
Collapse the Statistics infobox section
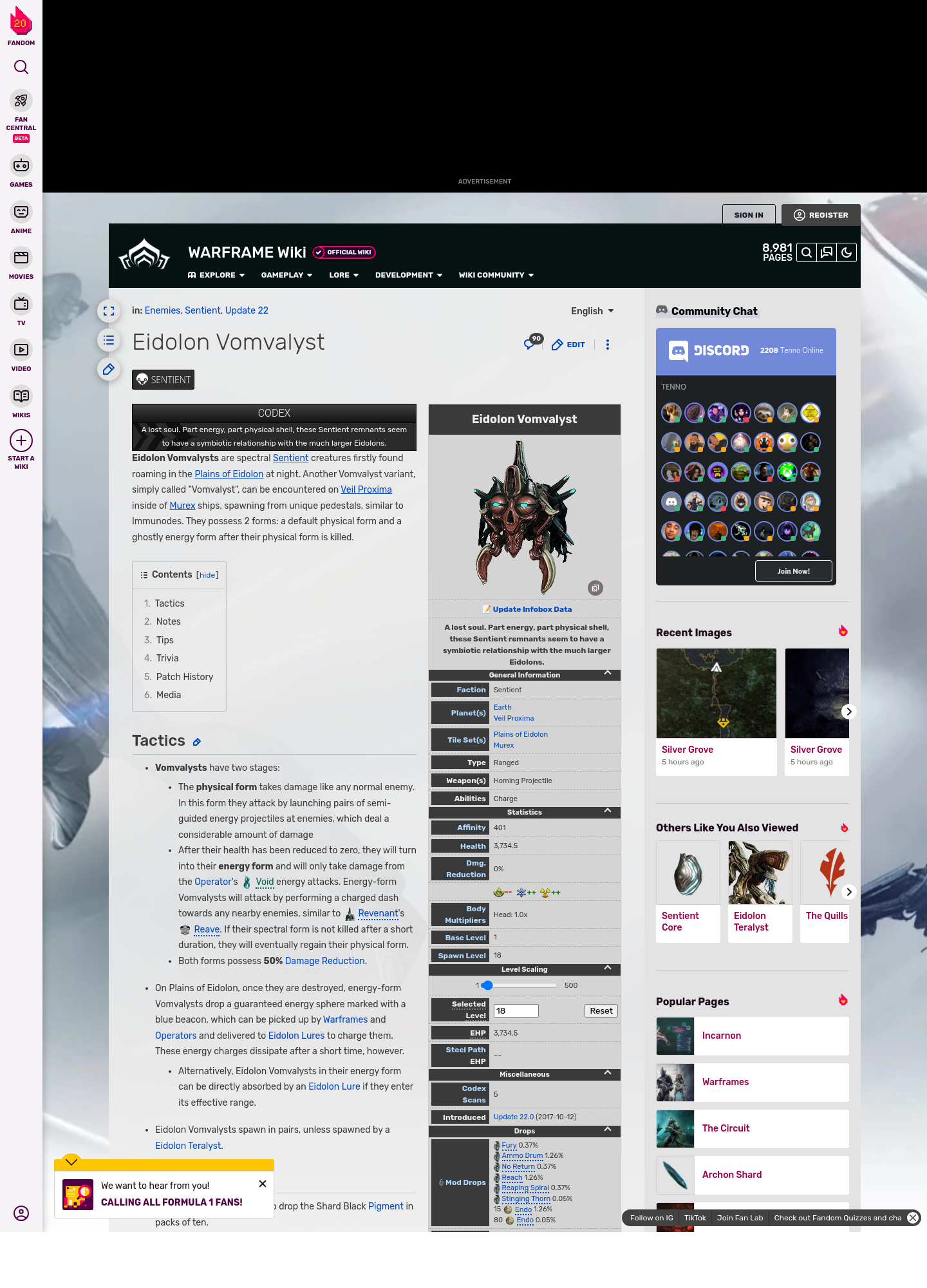click(x=608, y=811)
